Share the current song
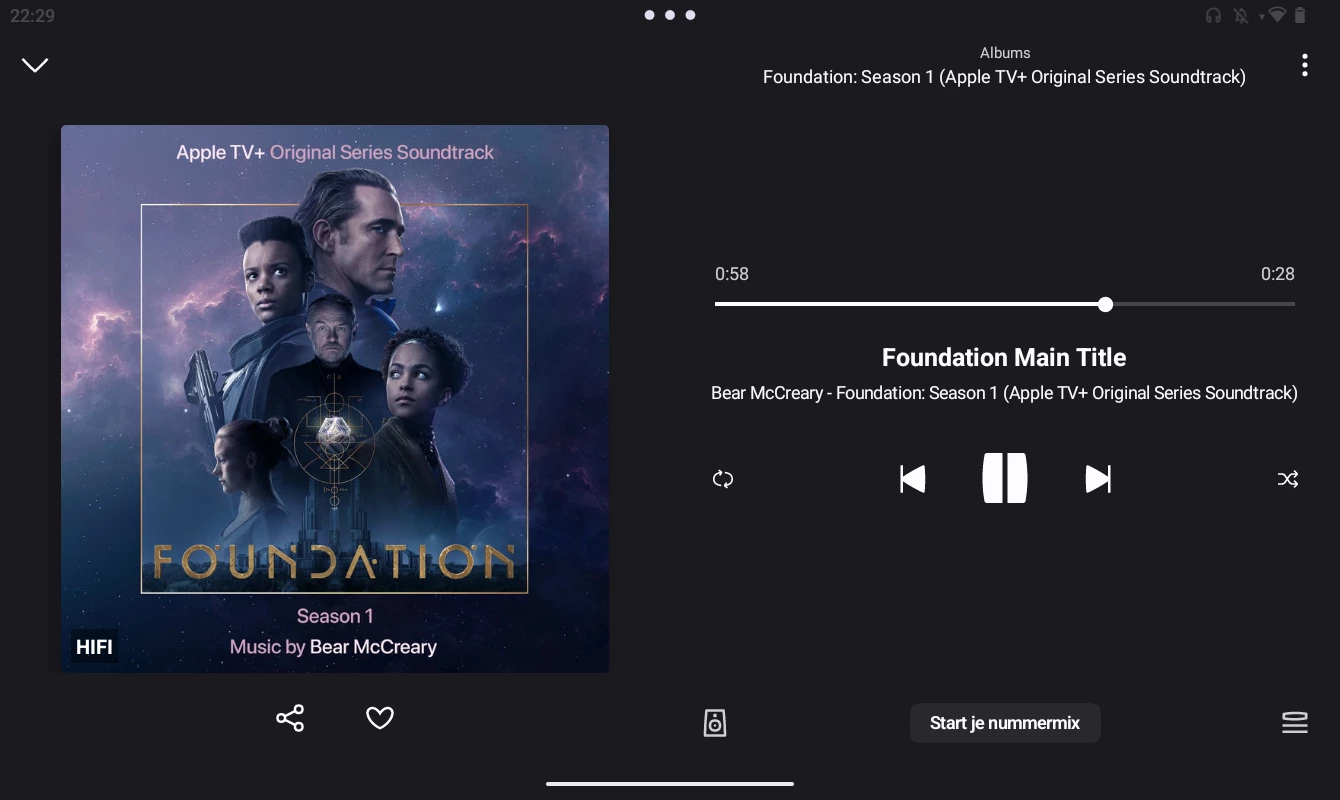1340x800 pixels. 290,718
